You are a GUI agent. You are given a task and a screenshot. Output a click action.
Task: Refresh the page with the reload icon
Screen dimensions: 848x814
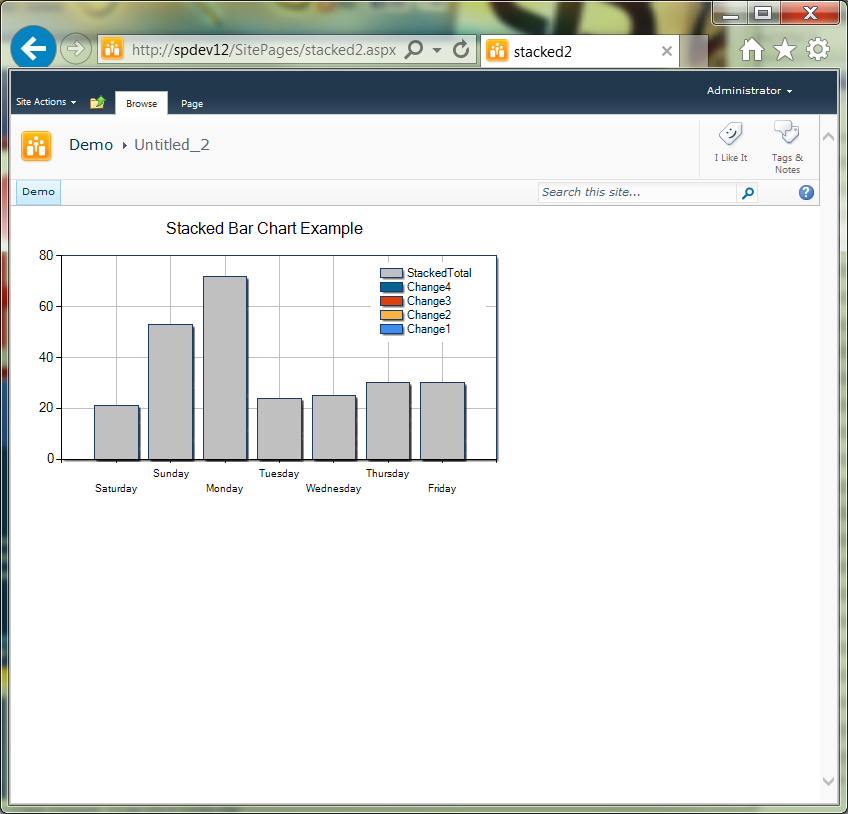(461, 50)
